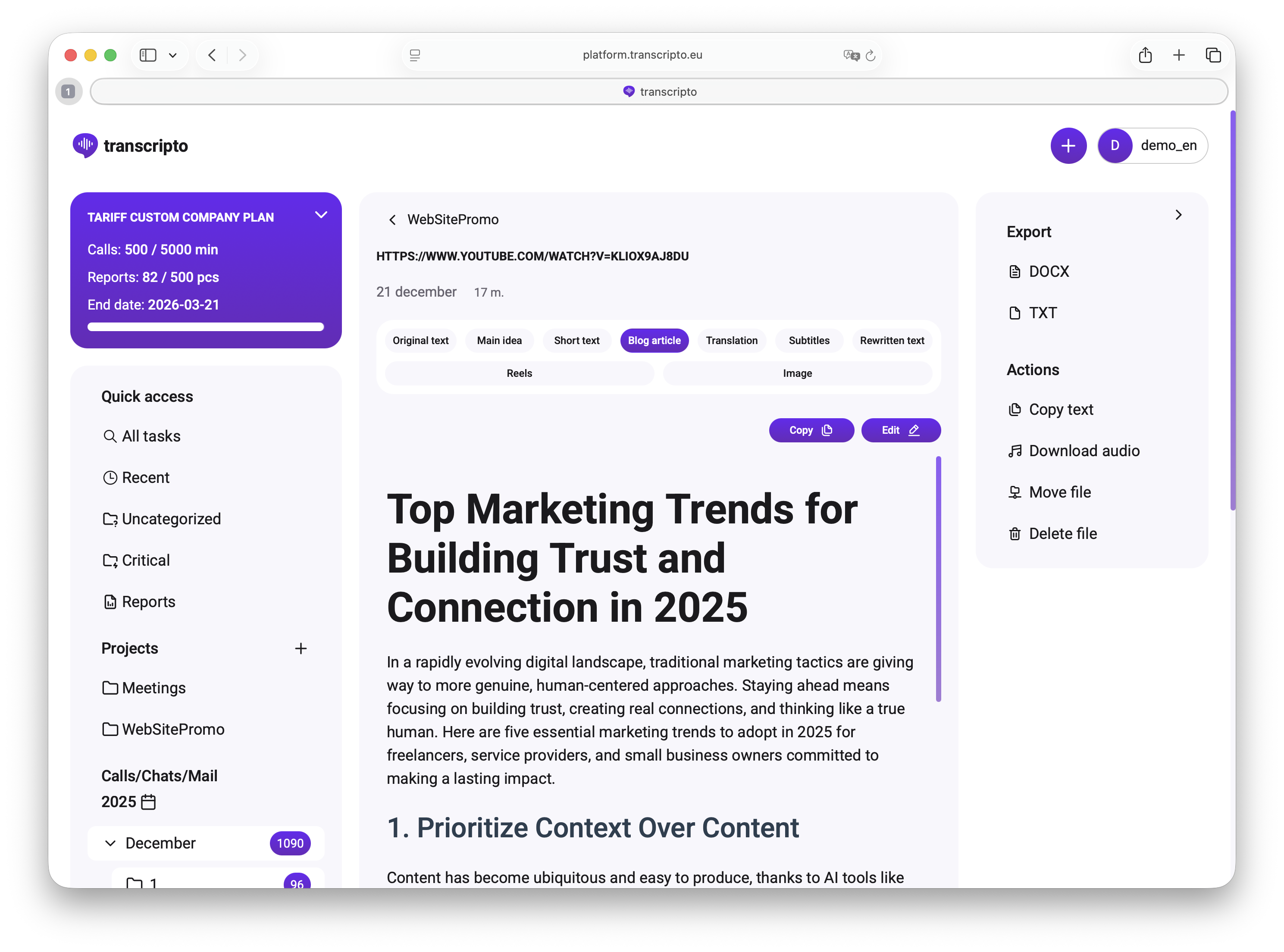1284x952 pixels.
Task: Open calendar icon next to 2025
Action: pos(148,802)
